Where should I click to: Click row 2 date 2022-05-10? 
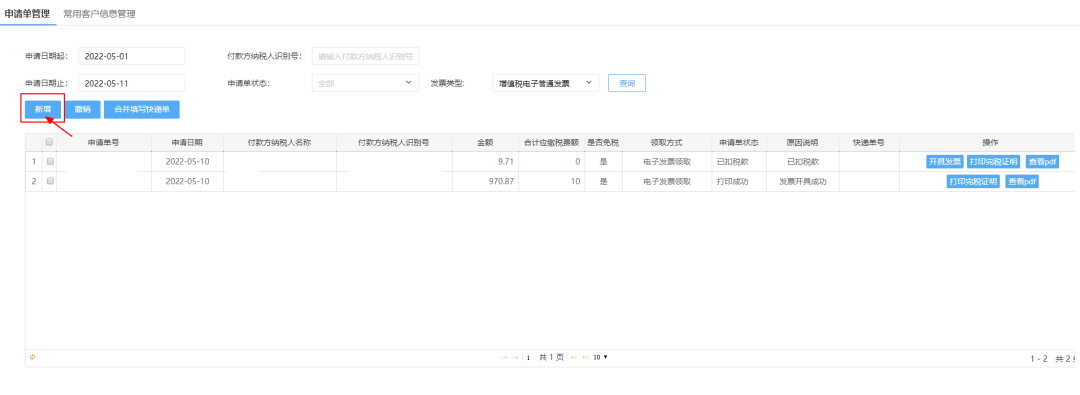pos(187,182)
